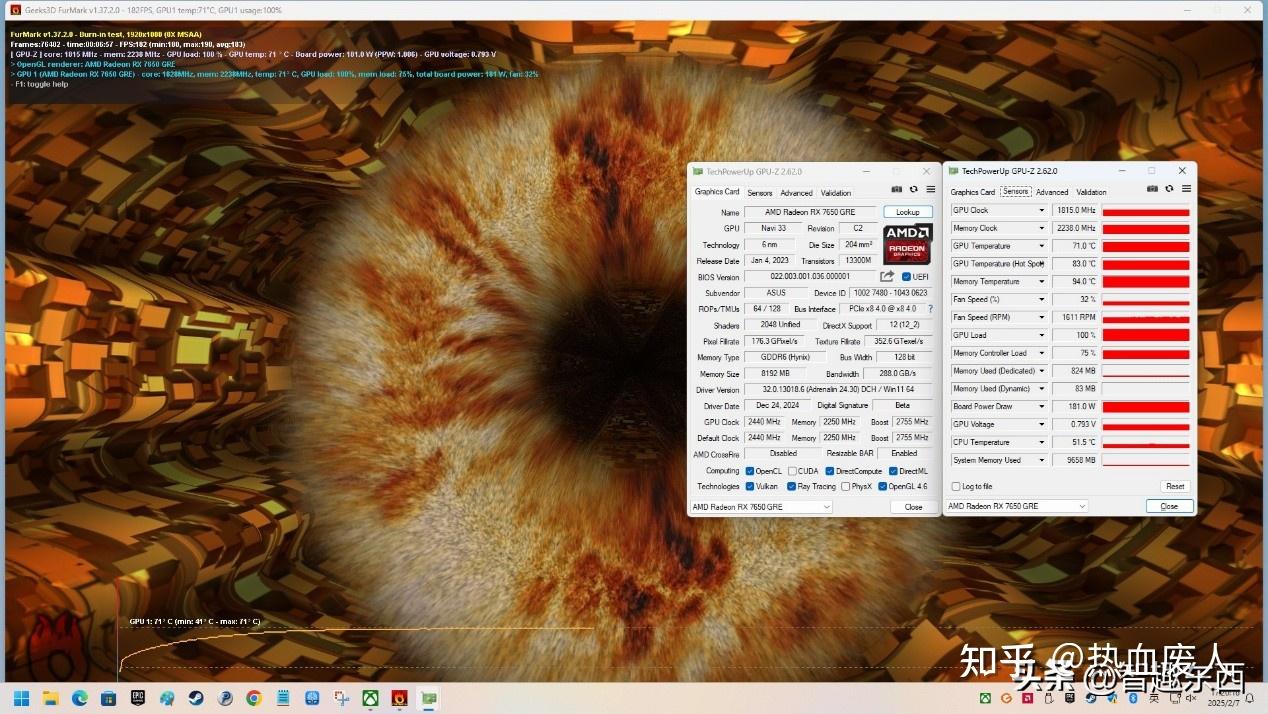Switch to the Validation tab
The height and width of the screenshot is (714, 1268).
click(835, 192)
